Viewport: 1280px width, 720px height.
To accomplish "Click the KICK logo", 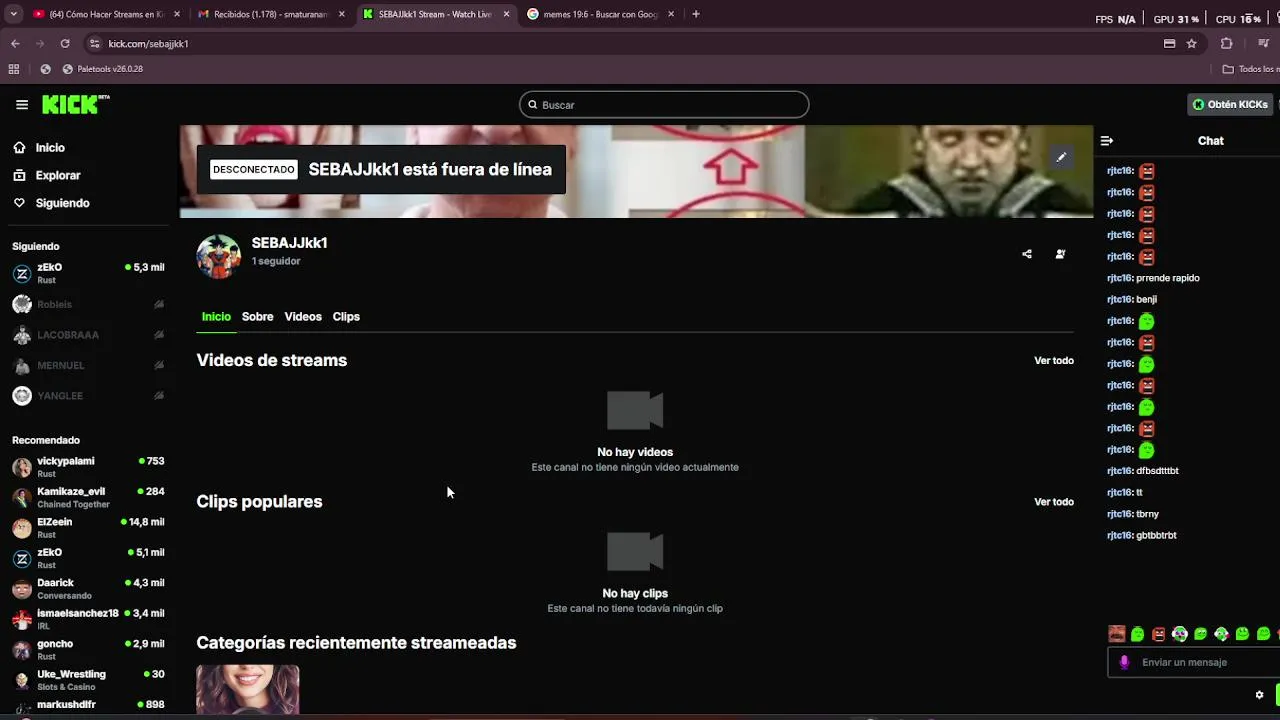I will tap(75, 104).
